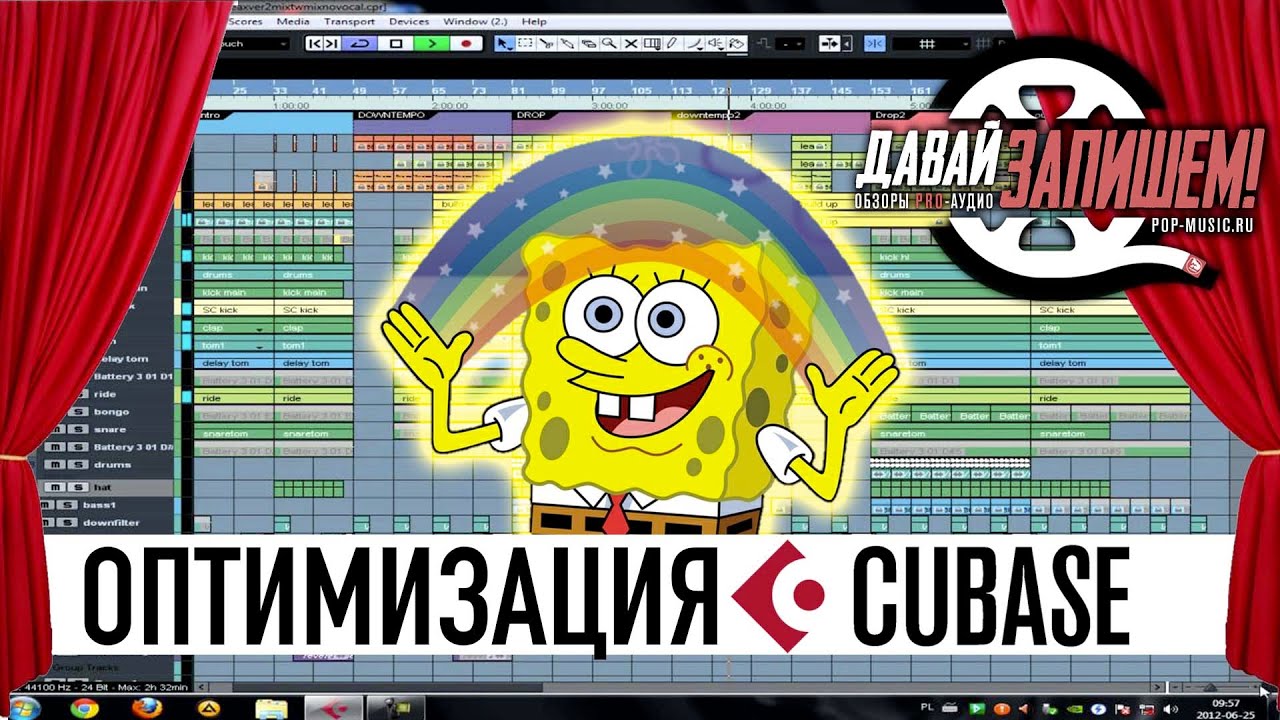Select the downfilter track name
Viewport: 1280px width, 720px height.
tap(111, 523)
